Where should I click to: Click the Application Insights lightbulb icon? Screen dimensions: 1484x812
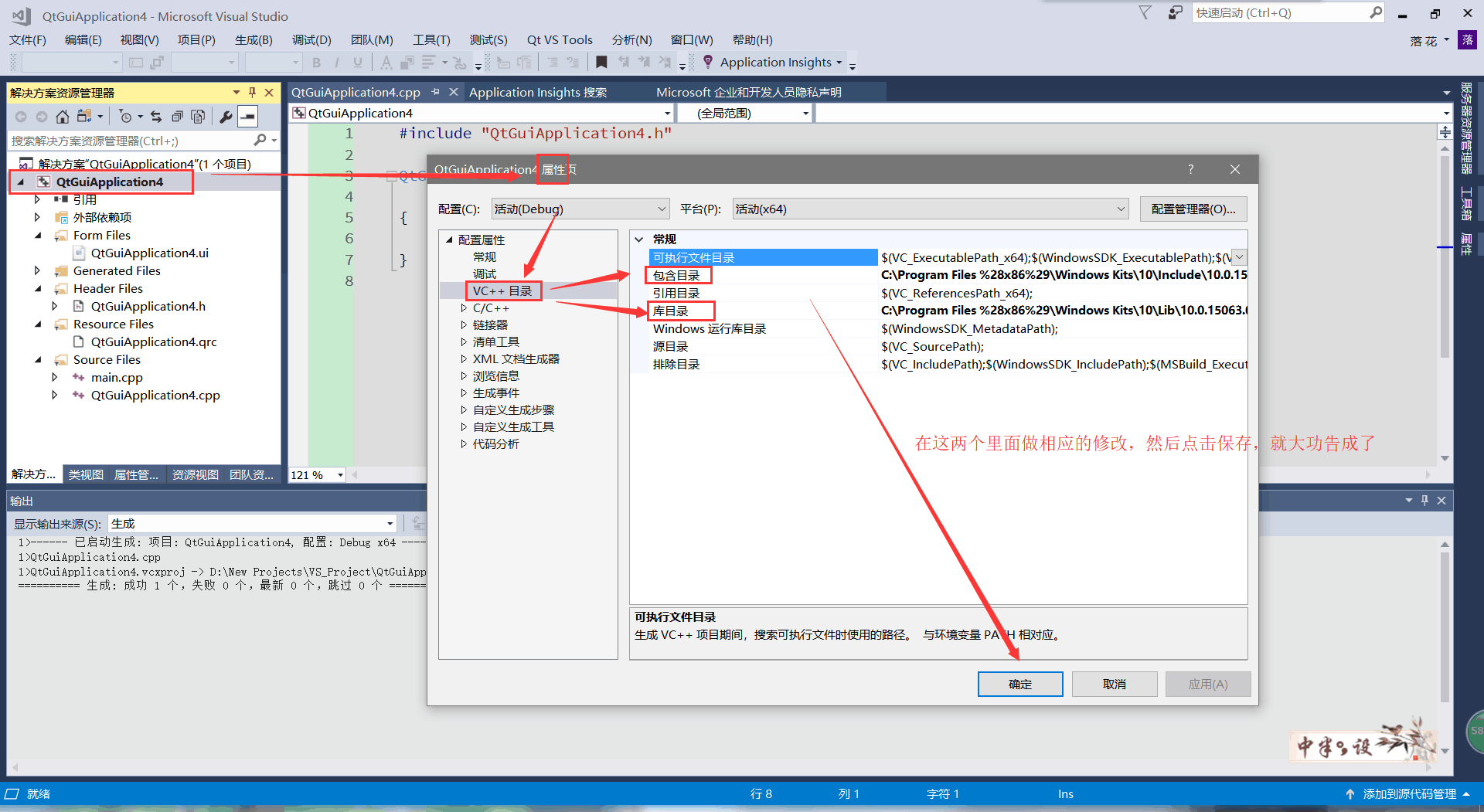click(x=708, y=62)
